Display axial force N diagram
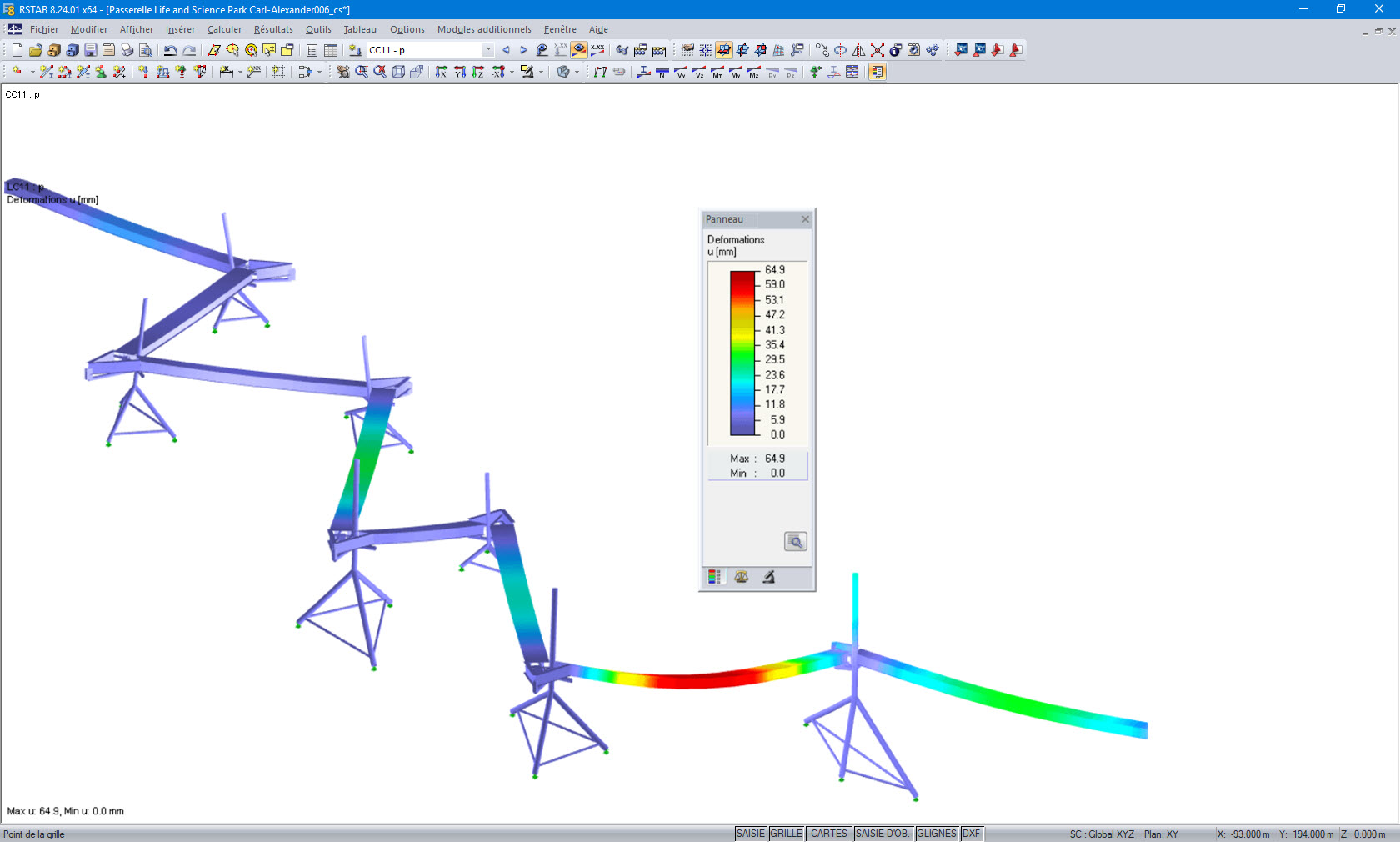Screen dimensions: 1400x842 [662, 72]
